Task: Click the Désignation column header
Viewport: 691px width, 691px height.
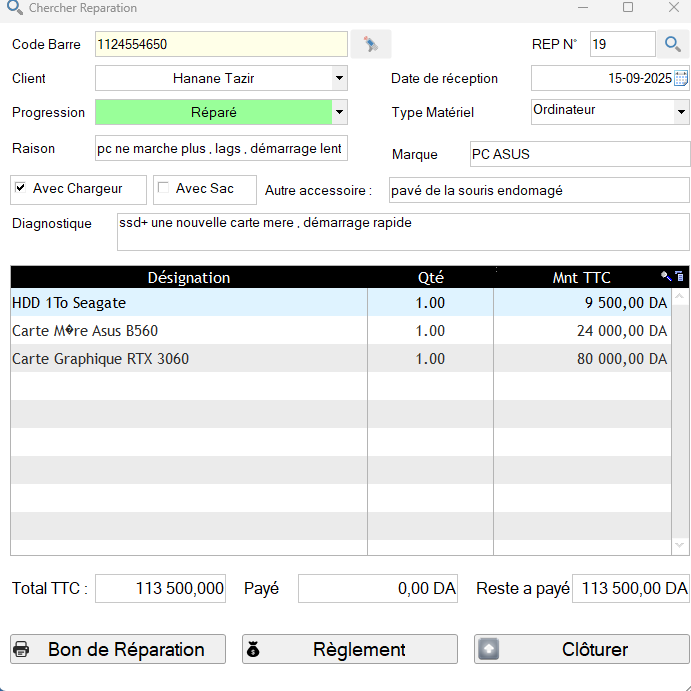Action: click(x=189, y=277)
